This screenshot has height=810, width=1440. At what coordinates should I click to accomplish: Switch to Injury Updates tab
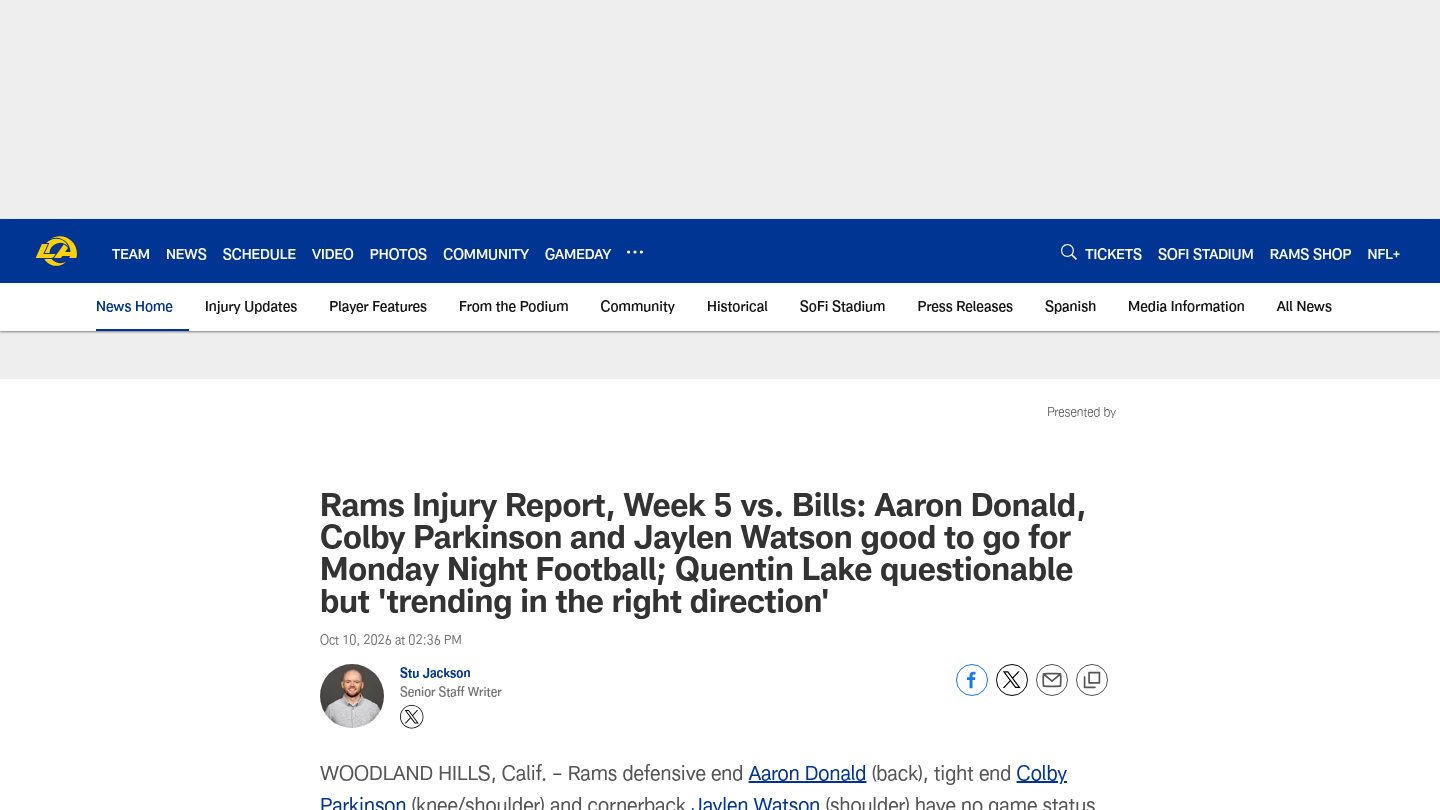(x=251, y=307)
